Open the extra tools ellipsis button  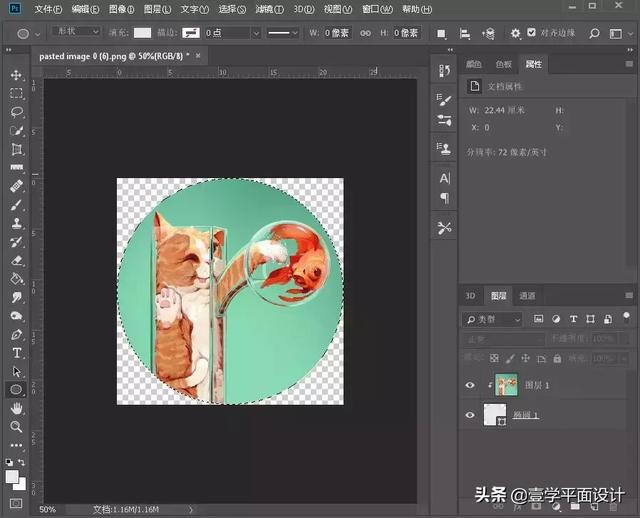(x=16, y=445)
